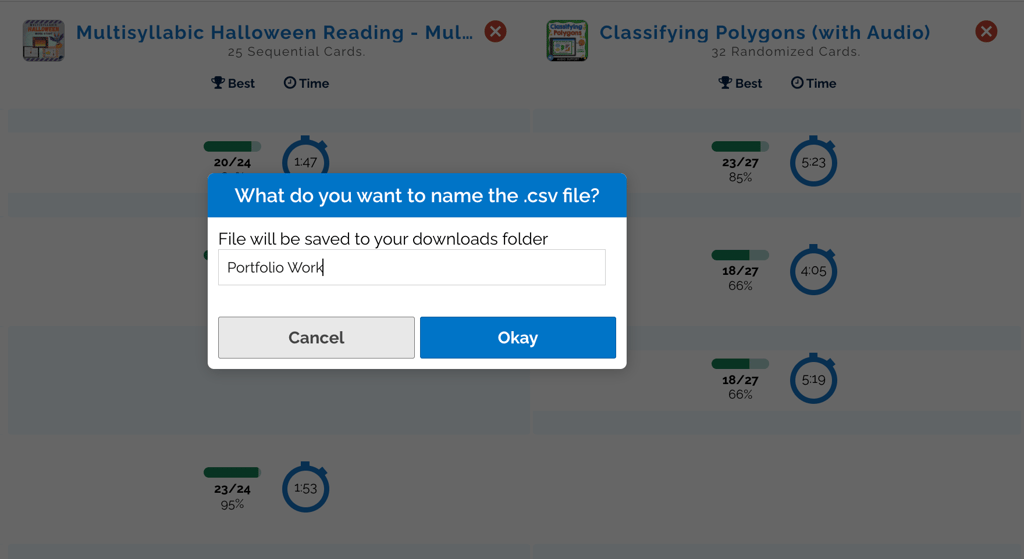Remove the Multisyllabic Halloween Reading deck

point(495,32)
